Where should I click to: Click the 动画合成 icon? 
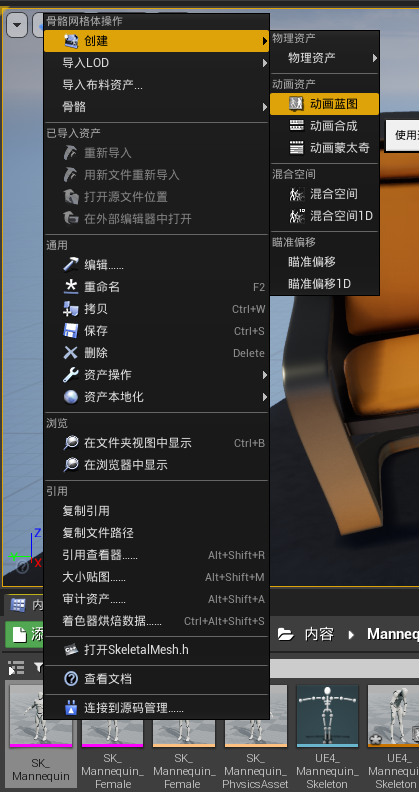point(296,125)
